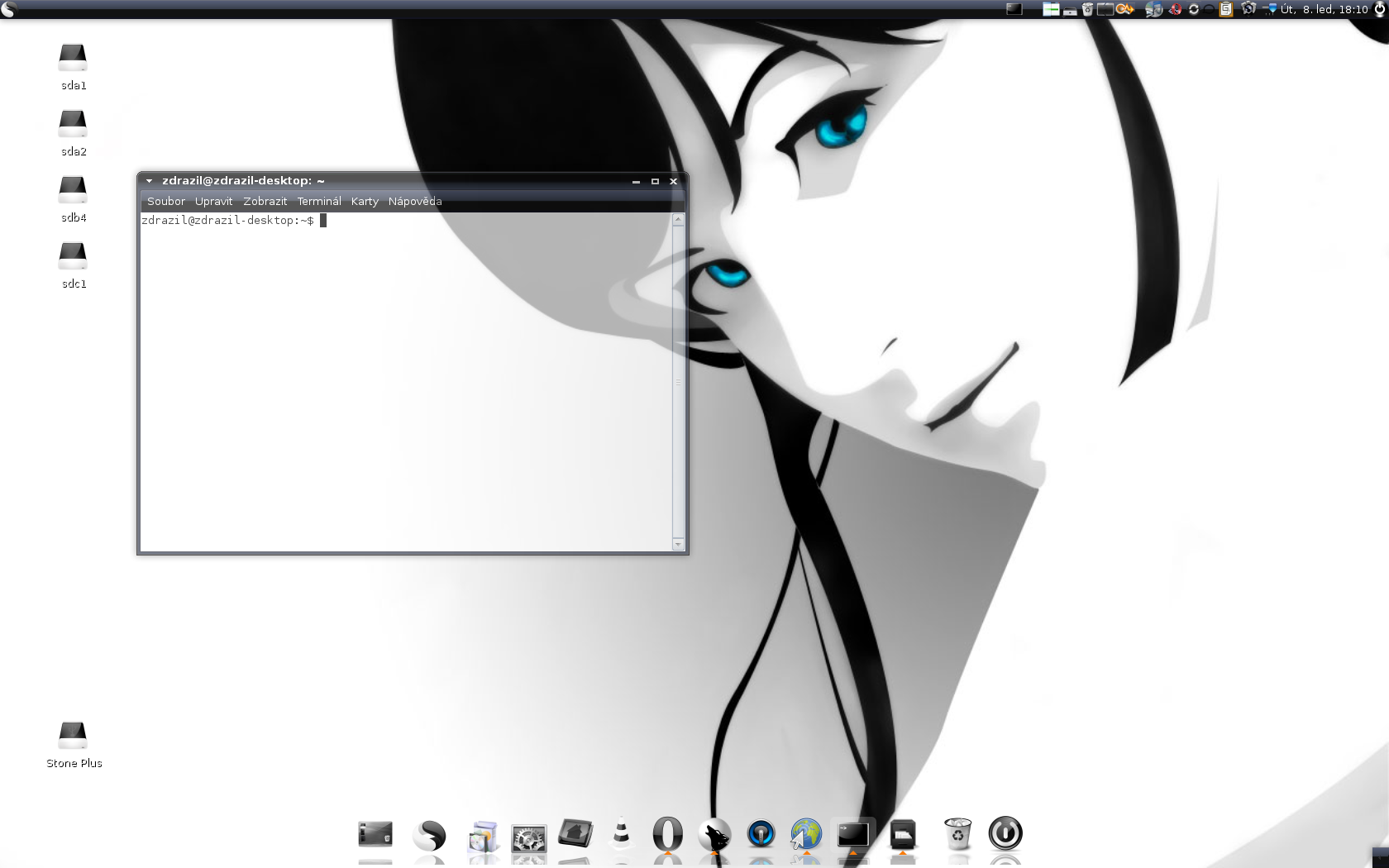Open the VLC media player dock icon
This screenshot has width=1389, height=868.
click(621, 834)
